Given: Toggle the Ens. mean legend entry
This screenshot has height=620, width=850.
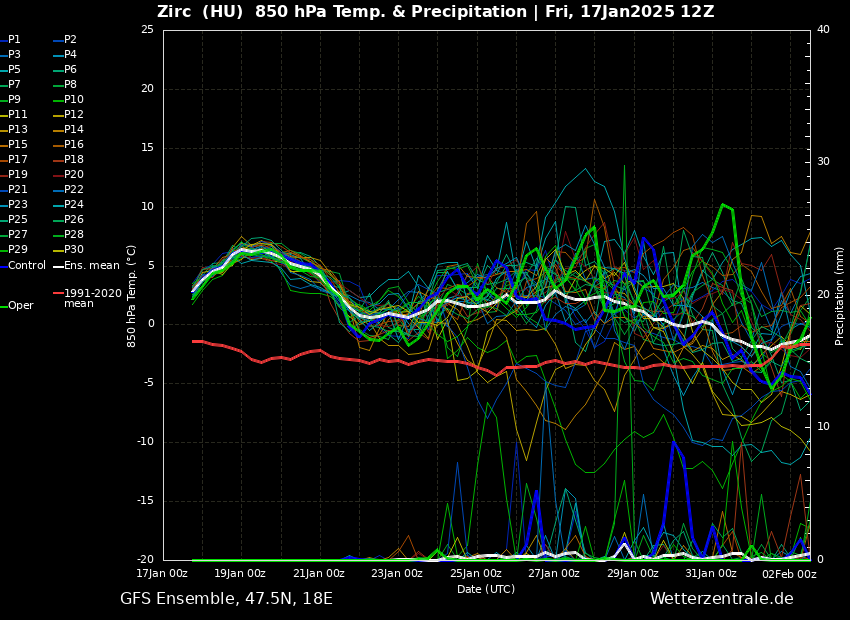Looking at the screenshot, I should coord(91,266).
